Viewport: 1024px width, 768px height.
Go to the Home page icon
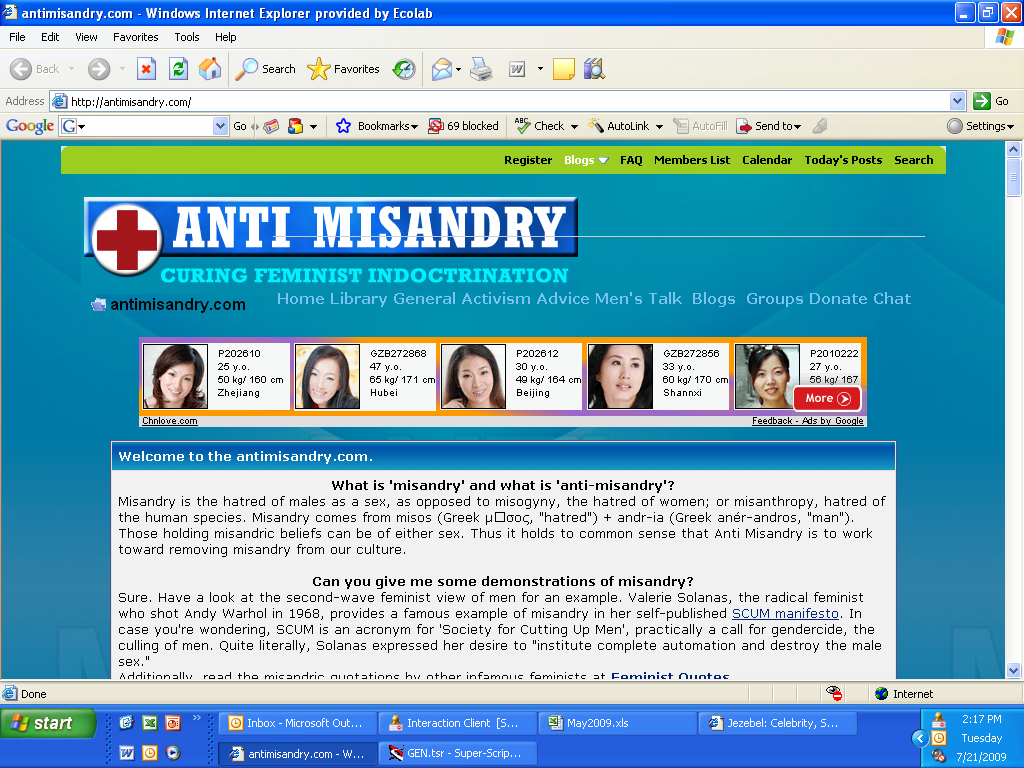coord(210,69)
